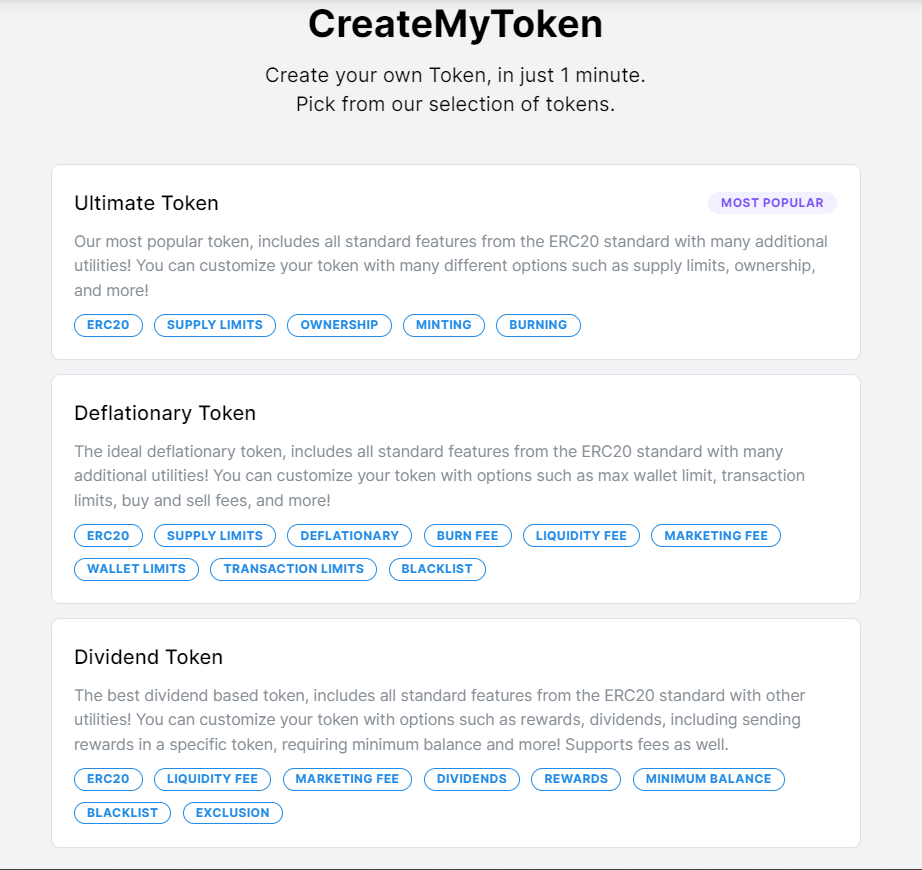
Task: Click the EXCLUSION tag chip
Action: [232, 813]
